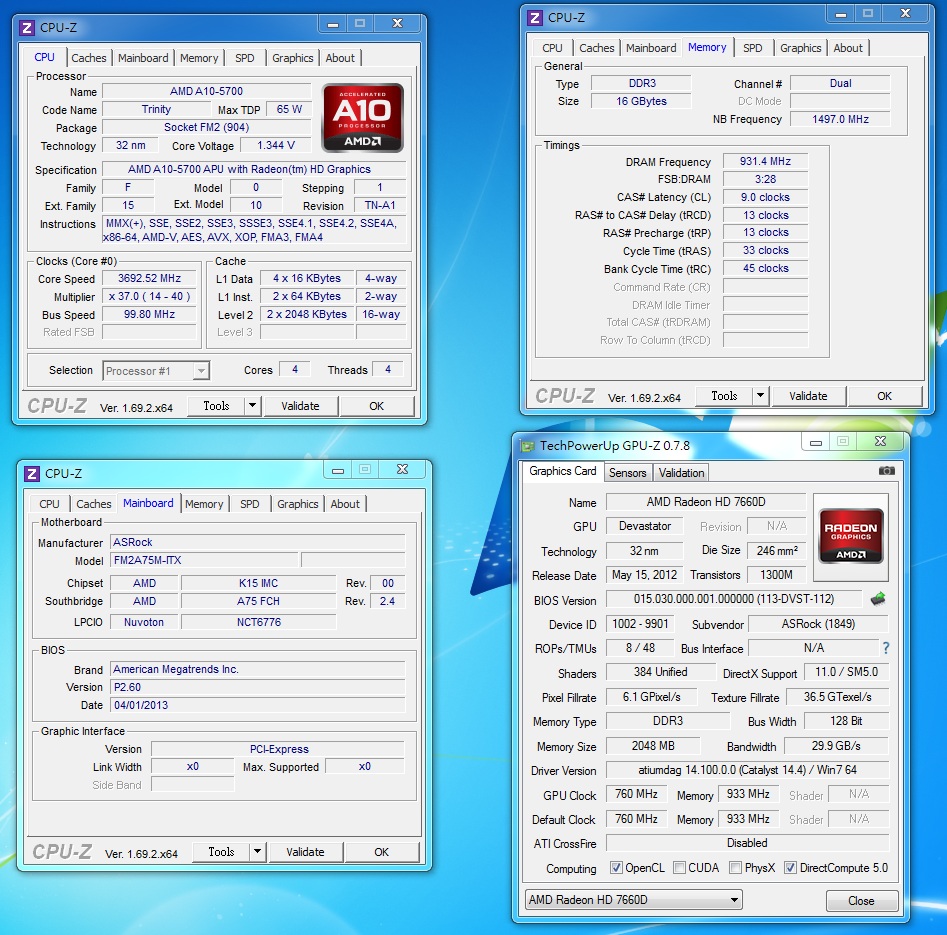Click the Driver Version field in GPU-Z
The width and height of the screenshot is (947, 935).
[748, 770]
